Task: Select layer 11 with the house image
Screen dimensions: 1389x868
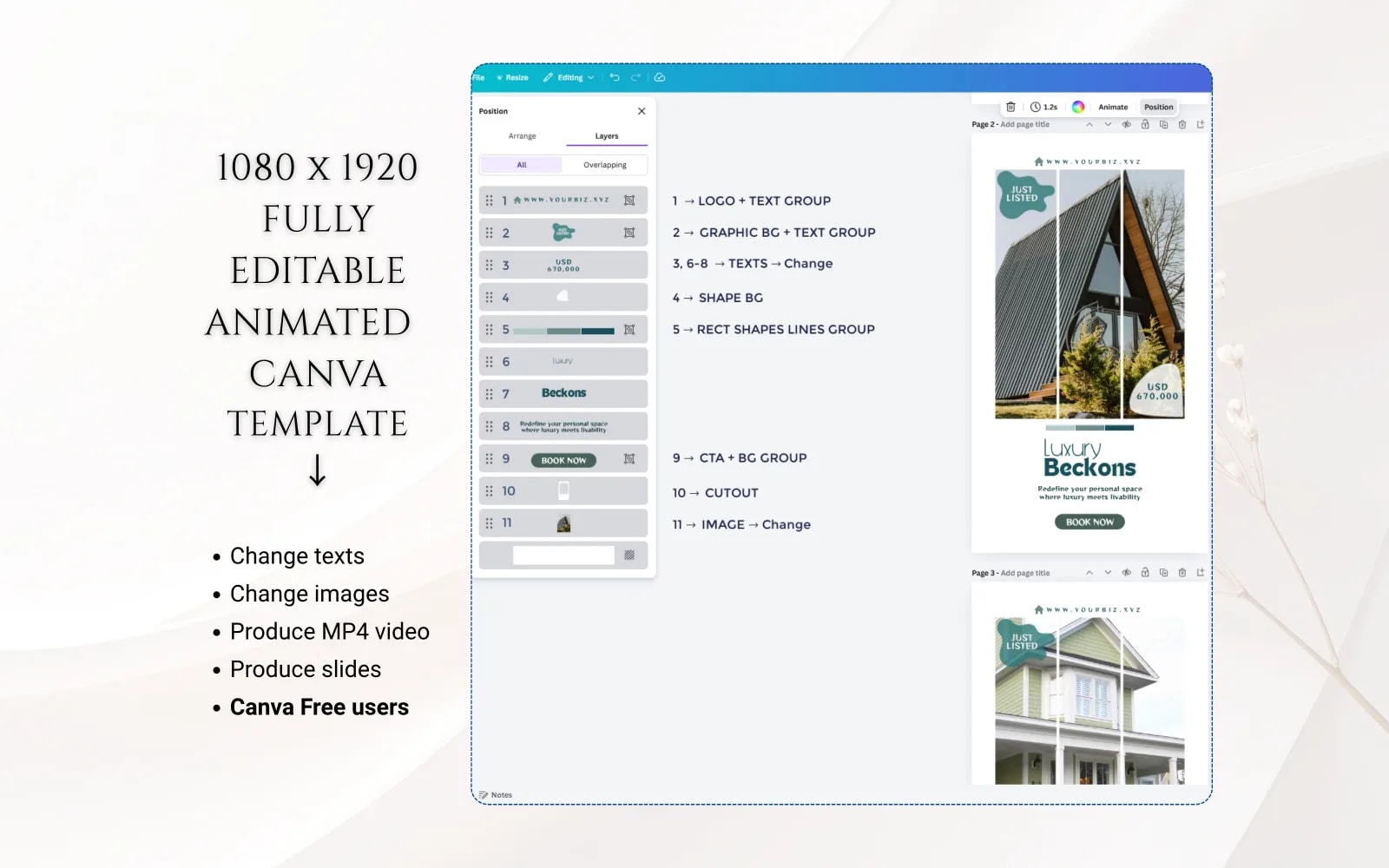Action: [563, 523]
